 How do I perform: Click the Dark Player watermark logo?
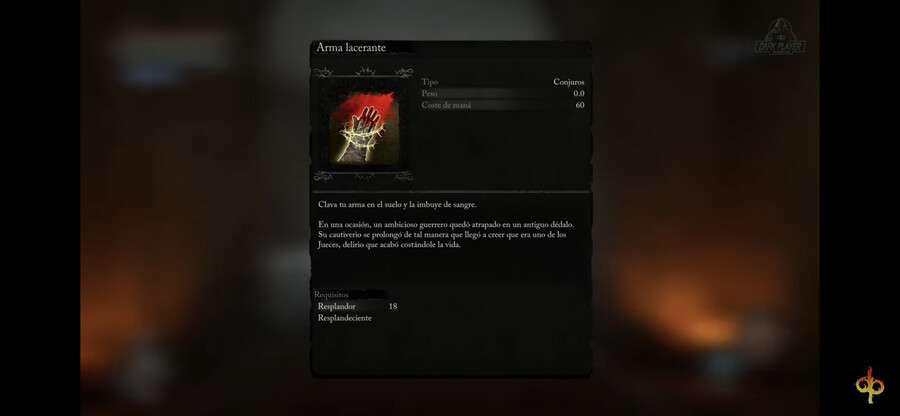tap(779, 37)
